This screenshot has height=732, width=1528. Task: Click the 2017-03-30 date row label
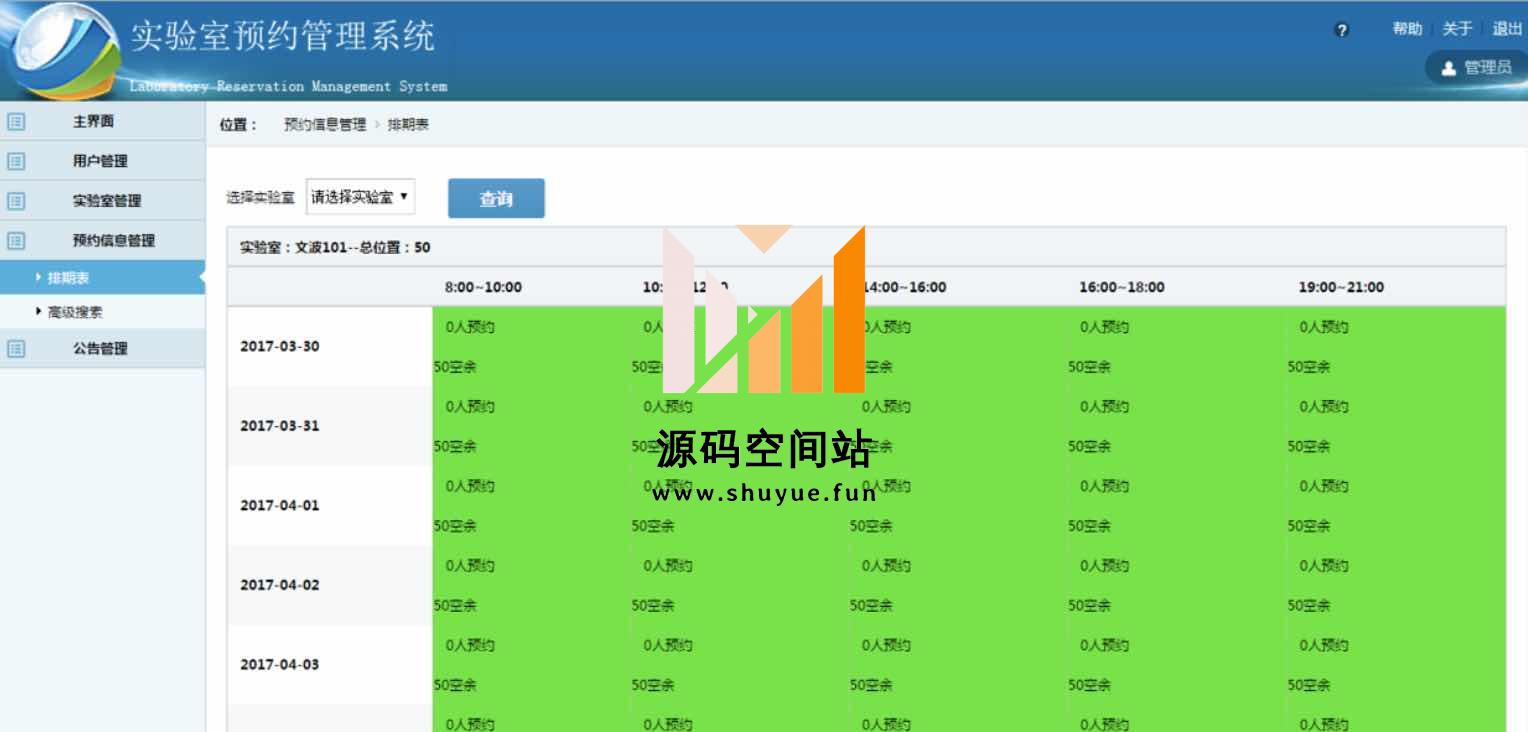pyautogui.click(x=280, y=346)
